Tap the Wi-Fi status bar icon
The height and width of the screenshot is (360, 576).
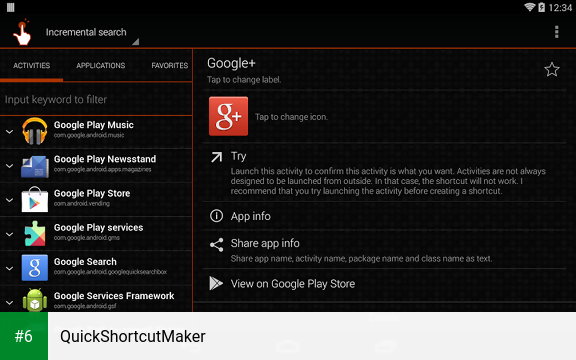529,7
